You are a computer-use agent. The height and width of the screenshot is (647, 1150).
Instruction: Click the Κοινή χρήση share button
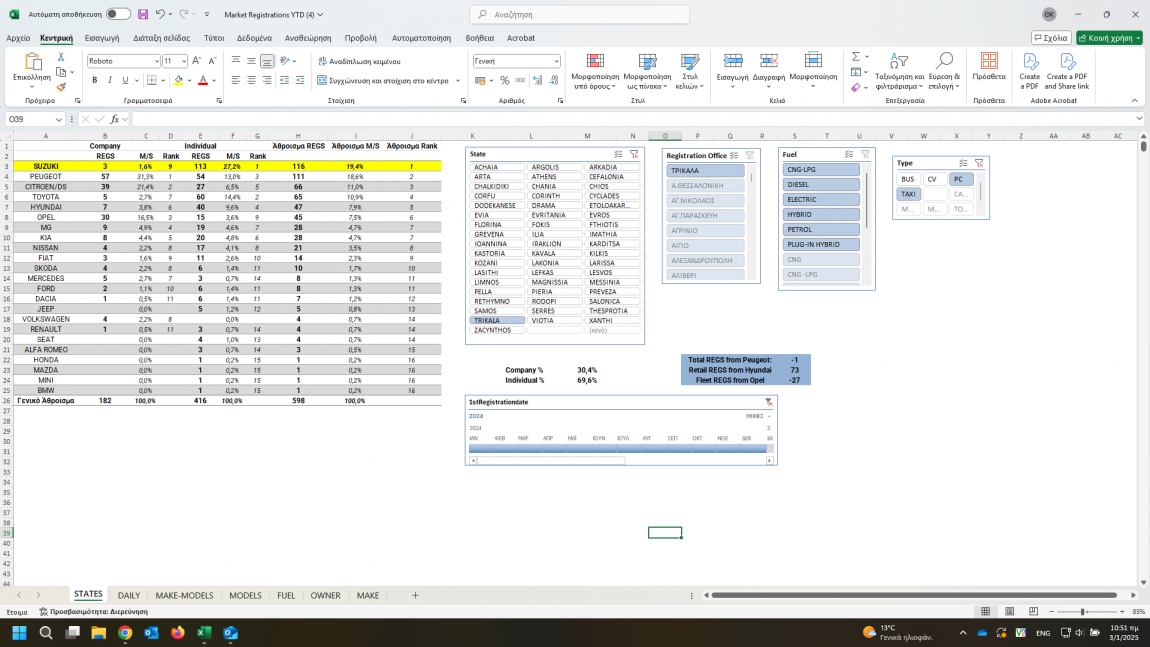[x=1110, y=38]
